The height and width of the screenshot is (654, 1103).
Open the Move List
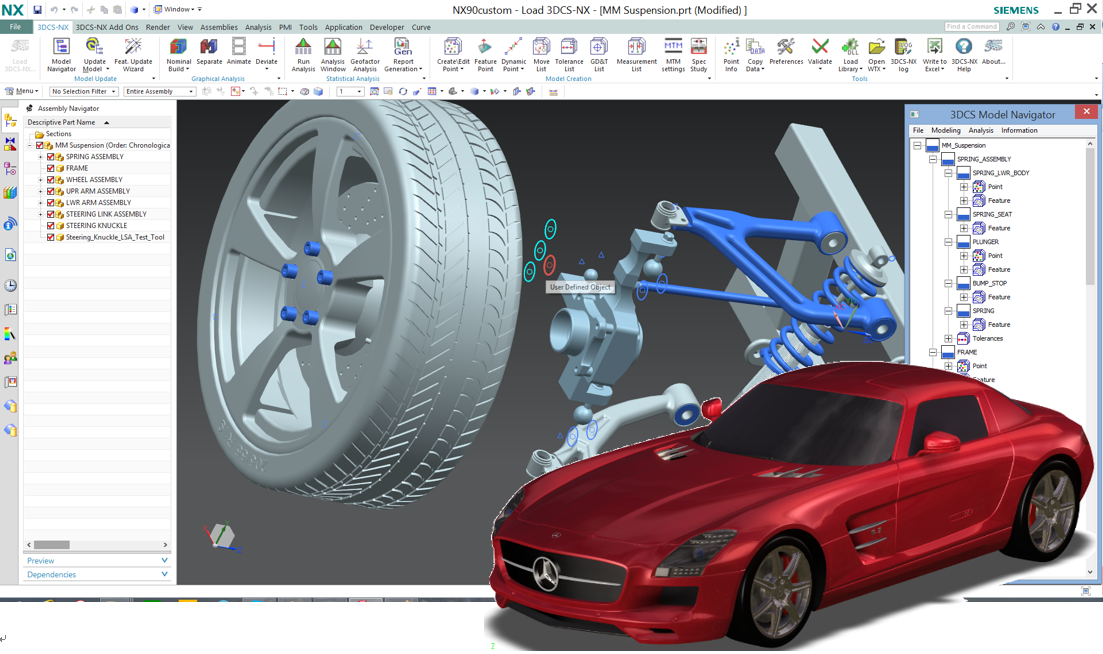click(x=541, y=54)
